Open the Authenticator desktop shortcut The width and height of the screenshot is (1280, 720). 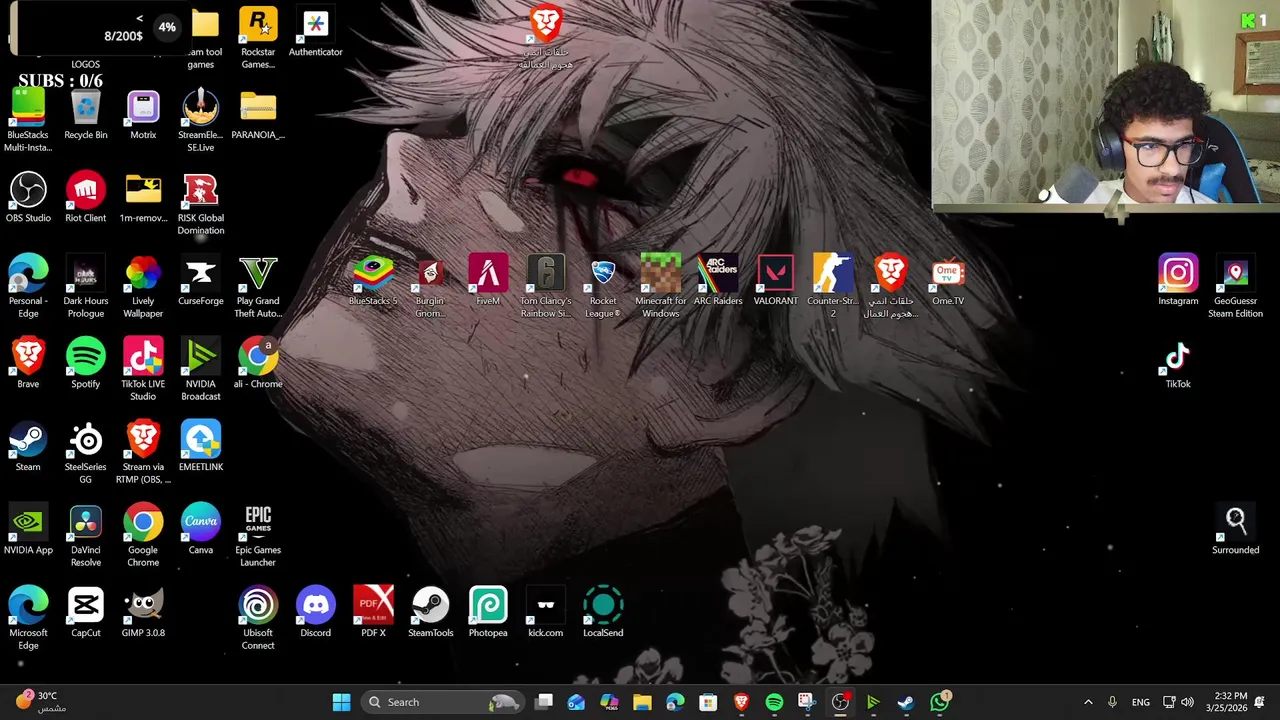point(315,32)
